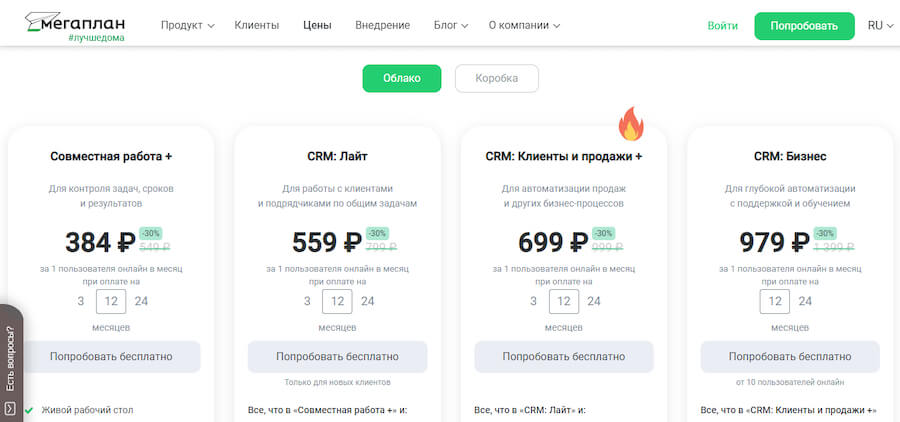Switch pricing to Облако
Screen dimensions: 900x422
click(401, 78)
